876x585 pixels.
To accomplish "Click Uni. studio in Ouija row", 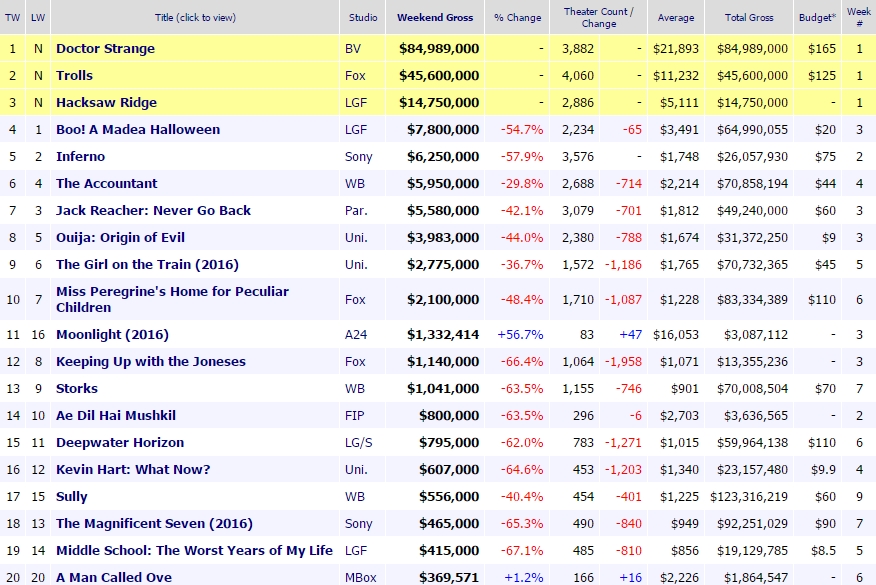I will pyautogui.click(x=356, y=237).
